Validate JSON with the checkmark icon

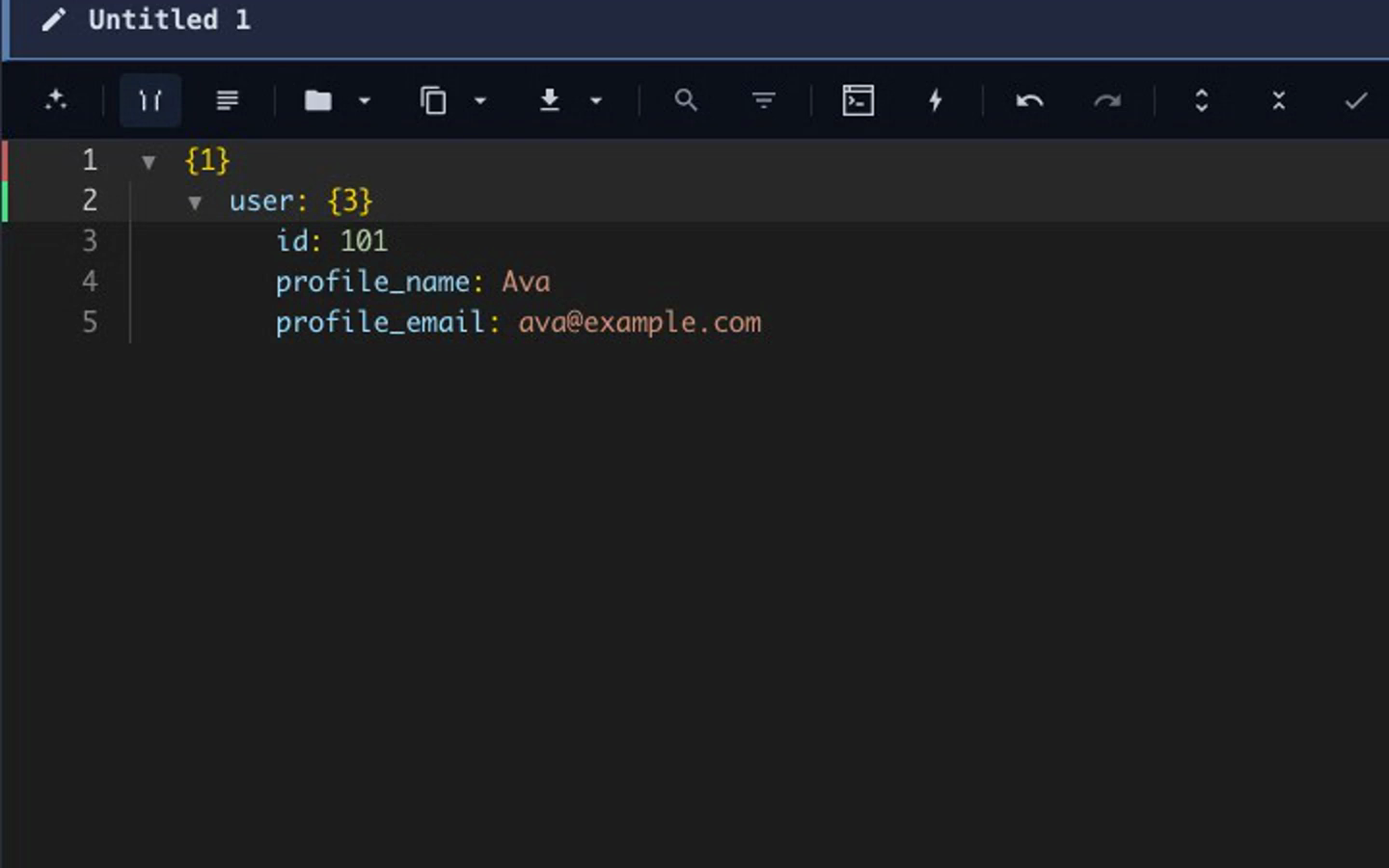point(1355,100)
